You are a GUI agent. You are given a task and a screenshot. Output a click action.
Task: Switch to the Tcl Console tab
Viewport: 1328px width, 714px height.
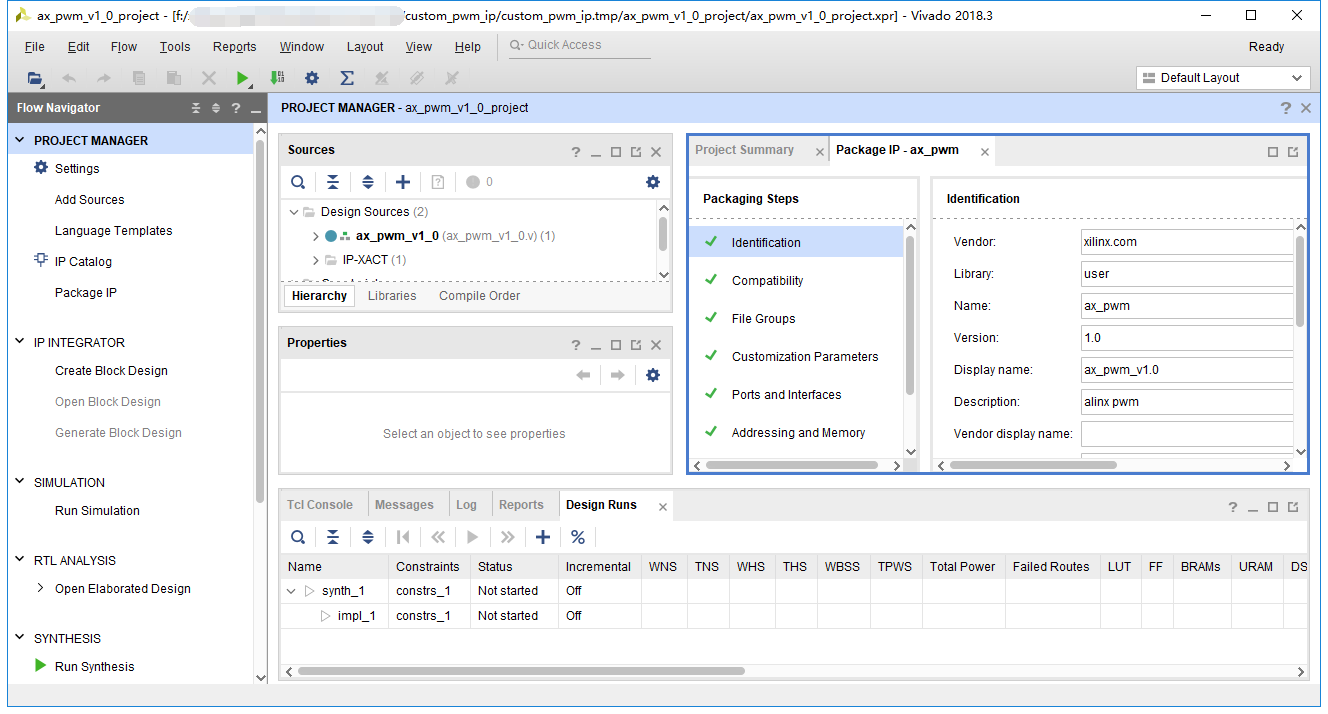coord(320,505)
